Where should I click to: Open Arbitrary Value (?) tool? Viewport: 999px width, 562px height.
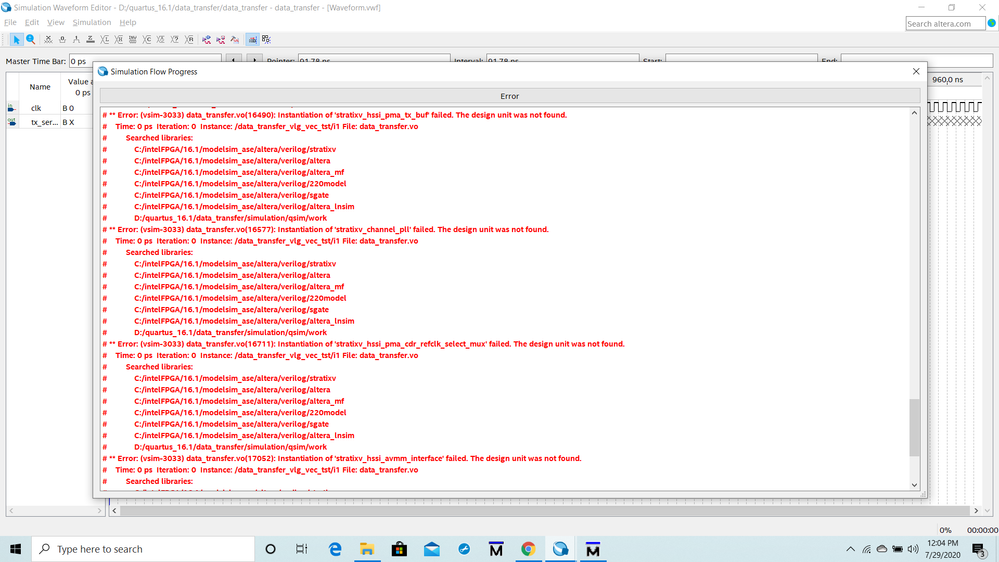175,40
